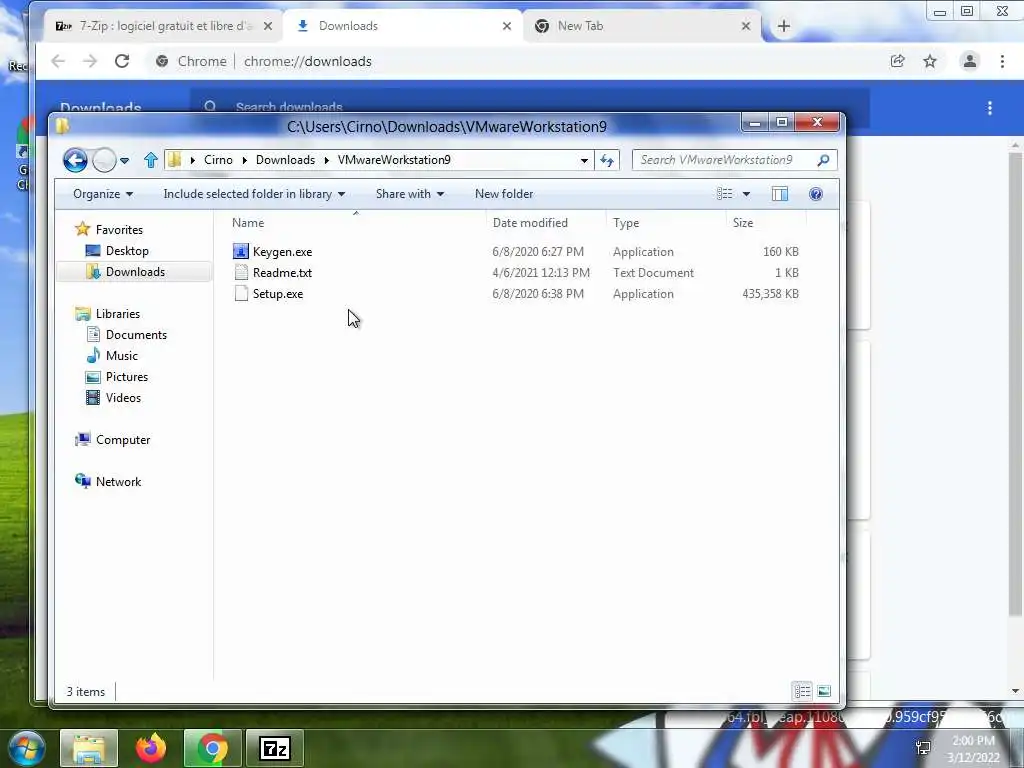Launch Firefox from the taskbar
The width and height of the screenshot is (1024, 768).
pos(151,748)
